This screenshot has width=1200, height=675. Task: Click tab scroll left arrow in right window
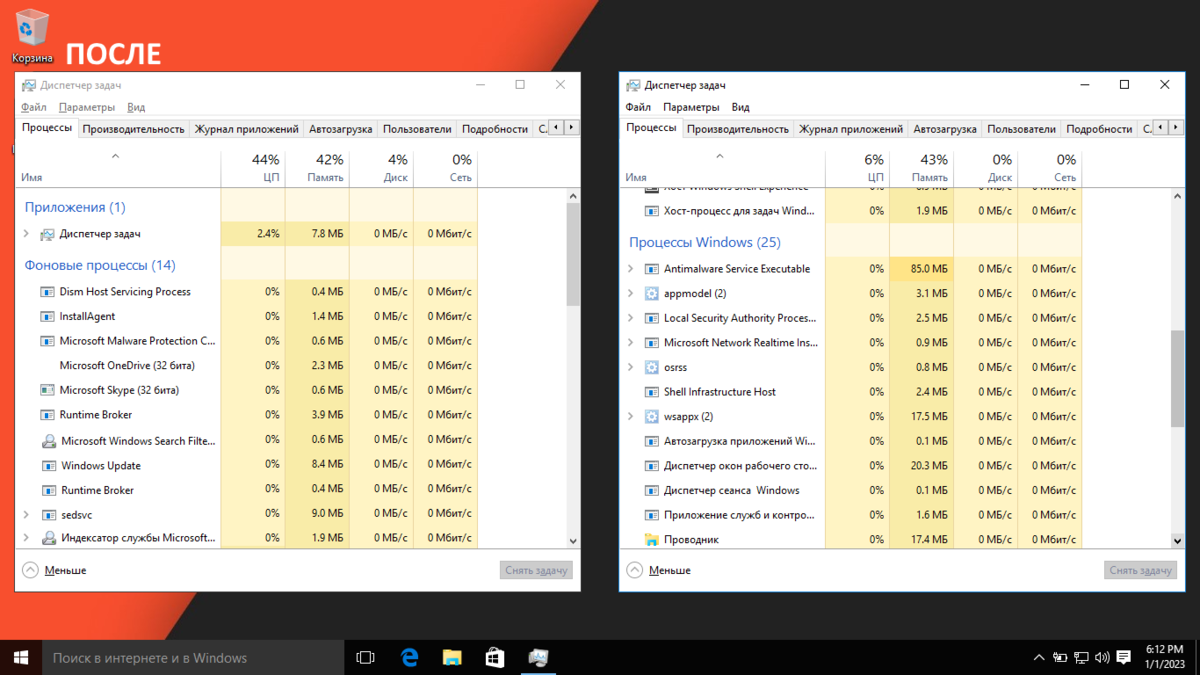(x=1160, y=128)
